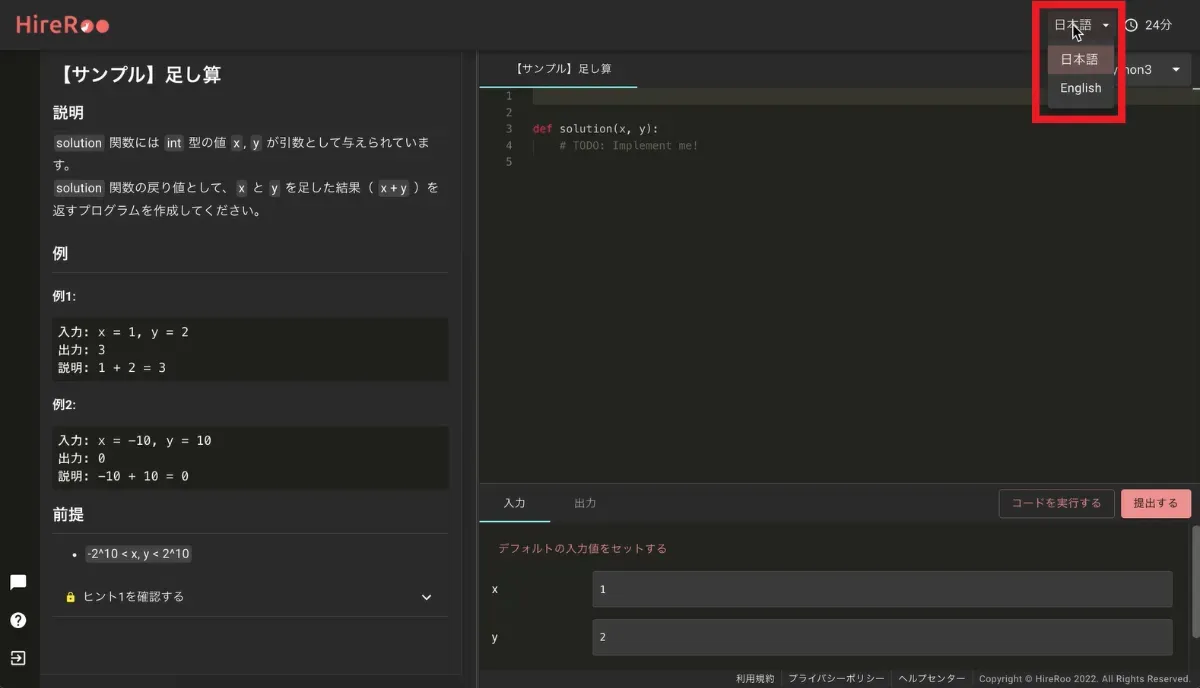Image resolution: width=1200 pixels, height=688 pixels.
Task: Click the 説明: 1 + 2 = 3 line
Action: point(112,368)
